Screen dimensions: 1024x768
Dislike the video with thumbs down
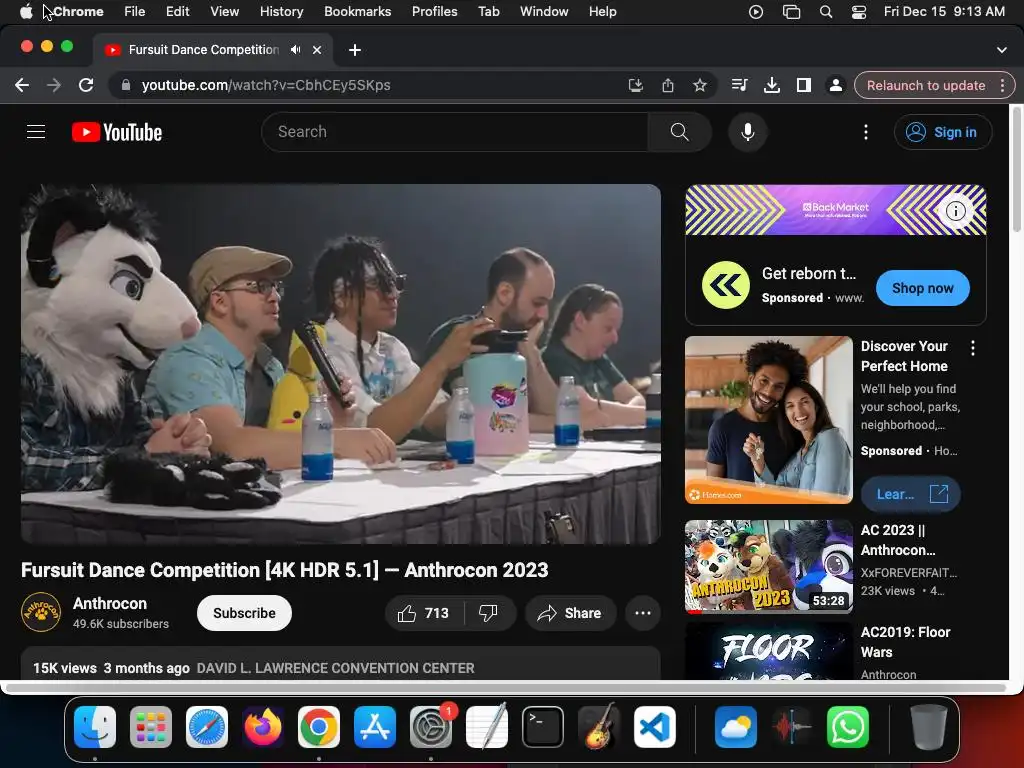(x=488, y=613)
